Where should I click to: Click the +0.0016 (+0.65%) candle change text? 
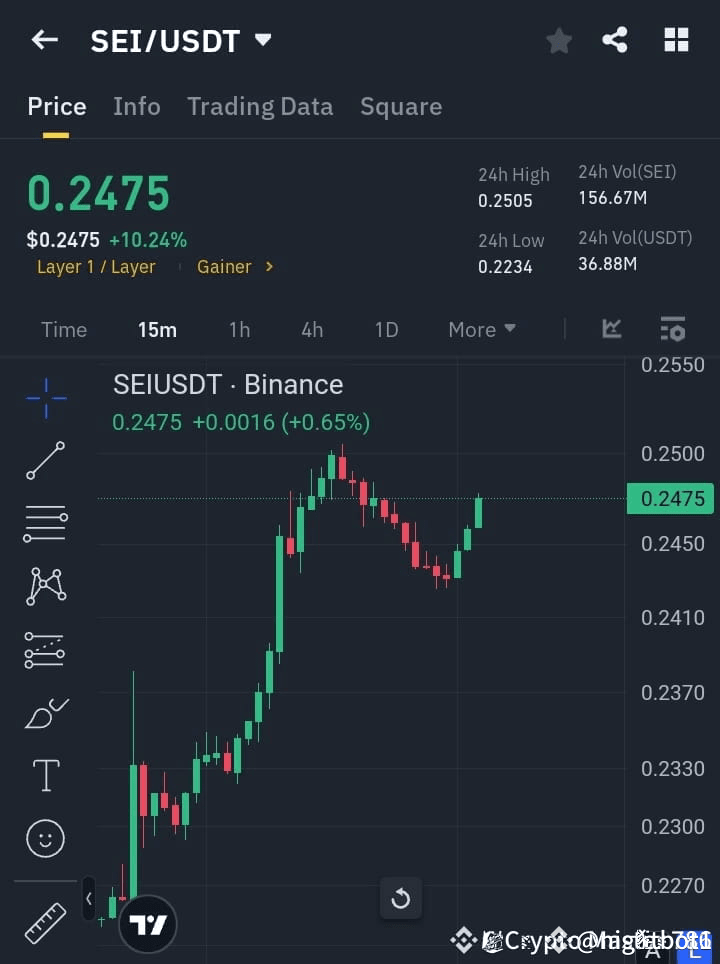point(282,423)
